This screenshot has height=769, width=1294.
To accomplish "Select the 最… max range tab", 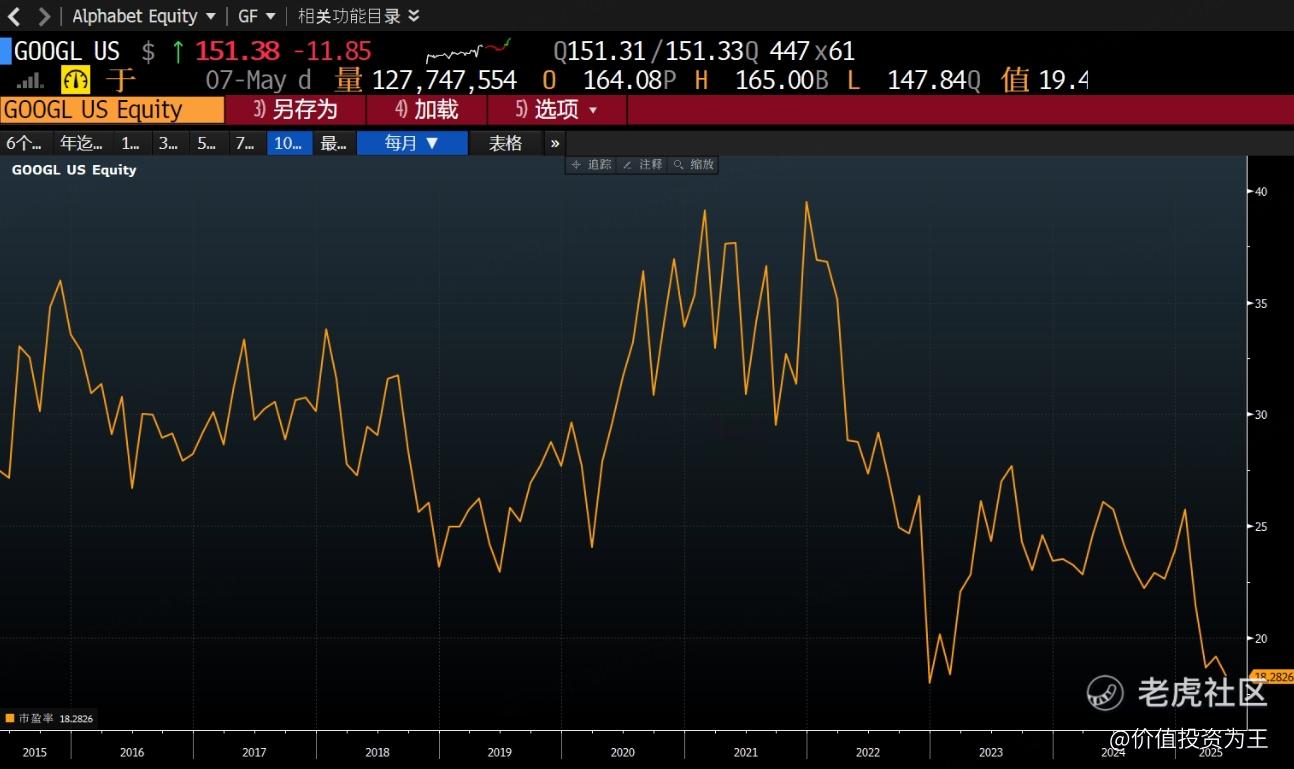I will click(333, 143).
